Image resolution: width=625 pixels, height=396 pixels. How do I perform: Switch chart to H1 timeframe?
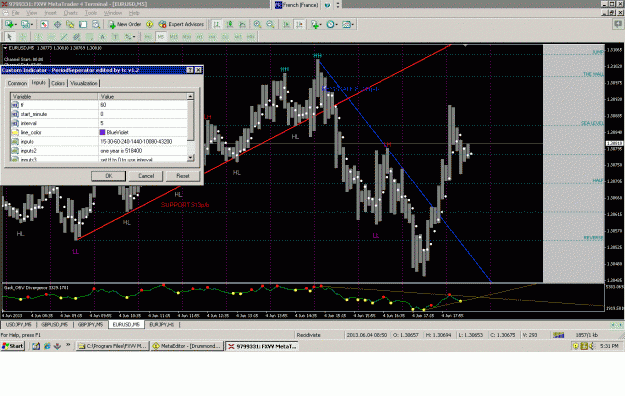tap(199, 37)
